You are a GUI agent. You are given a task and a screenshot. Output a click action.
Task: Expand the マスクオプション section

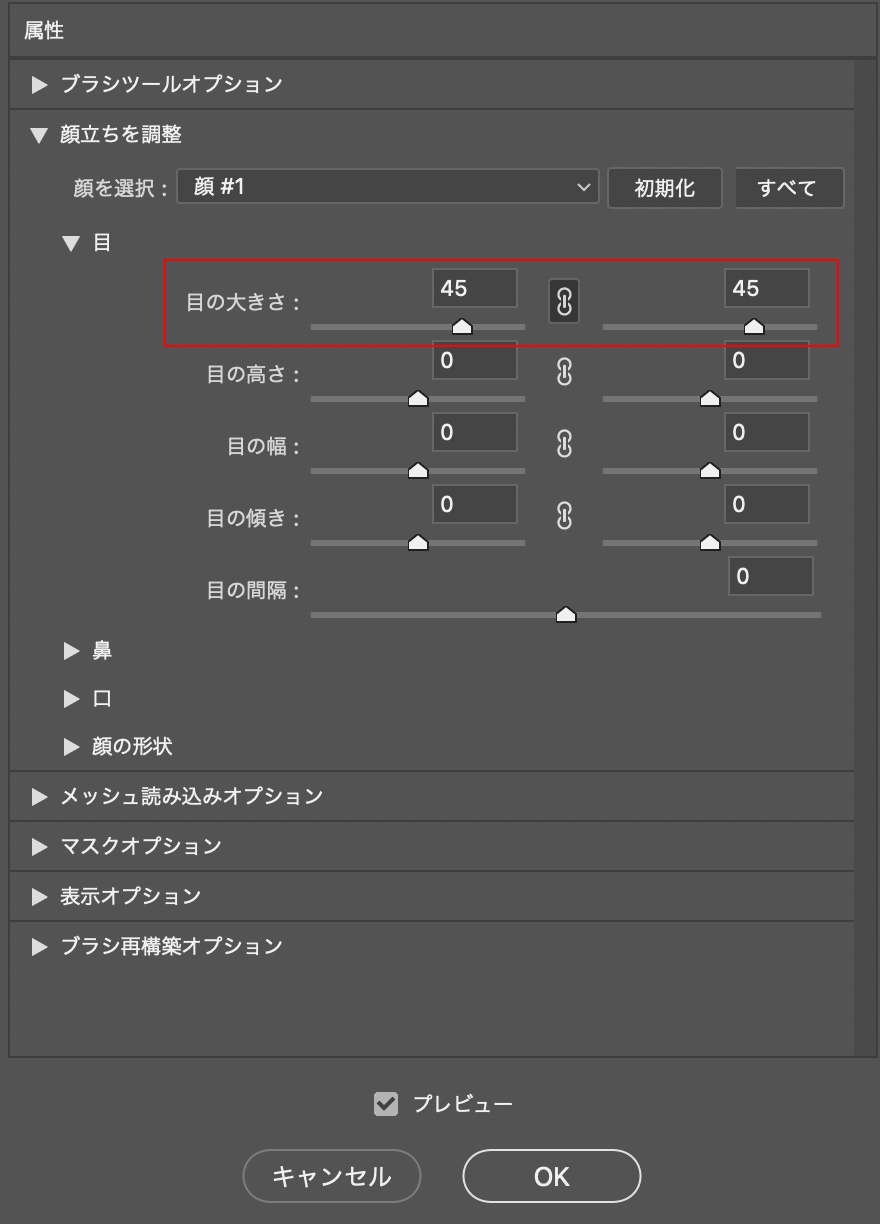point(40,847)
